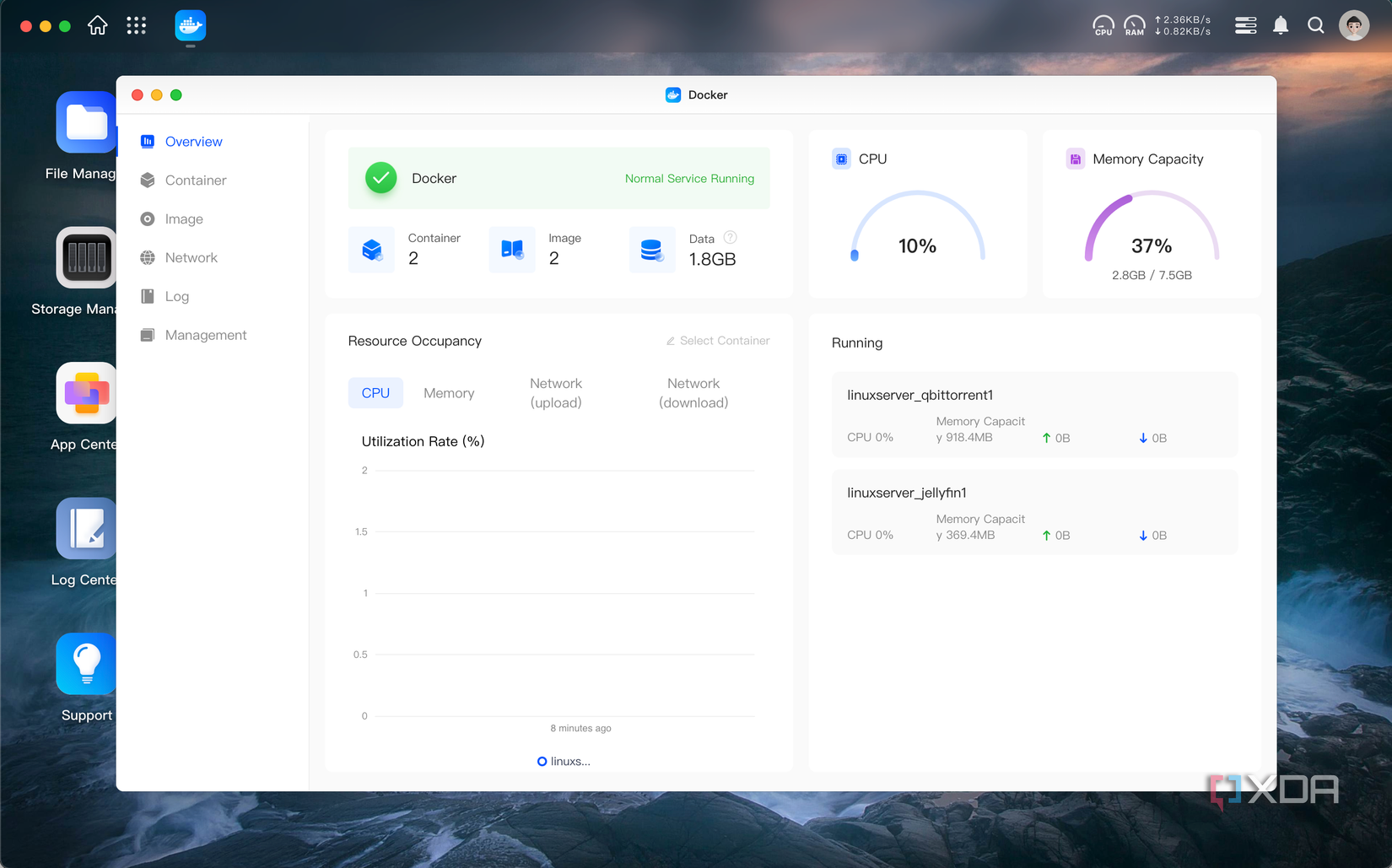Open the File Manager desktop icon
The width and height of the screenshot is (1392, 868).
click(x=85, y=122)
